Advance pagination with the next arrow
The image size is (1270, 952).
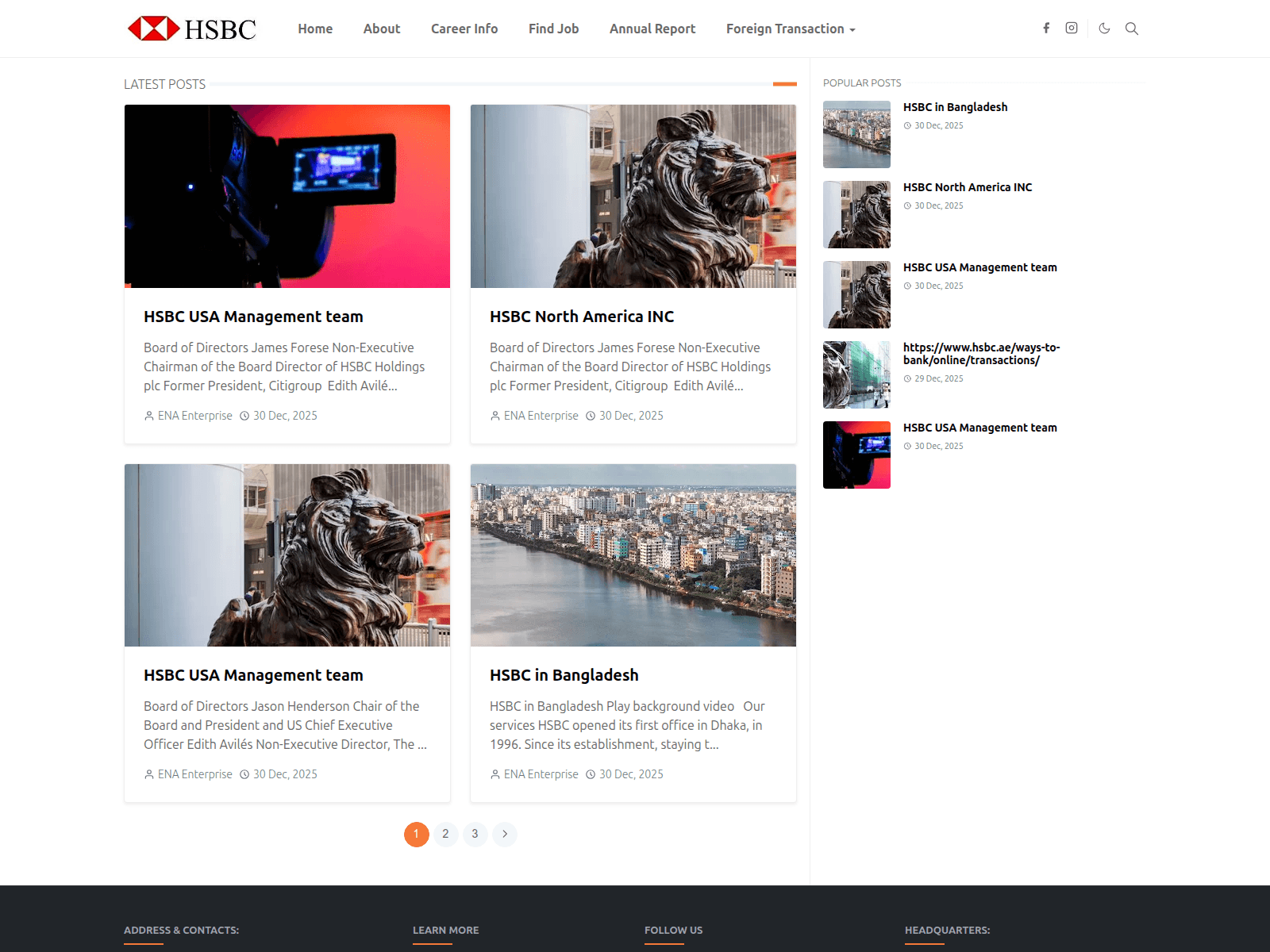click(x=505, y=834)
